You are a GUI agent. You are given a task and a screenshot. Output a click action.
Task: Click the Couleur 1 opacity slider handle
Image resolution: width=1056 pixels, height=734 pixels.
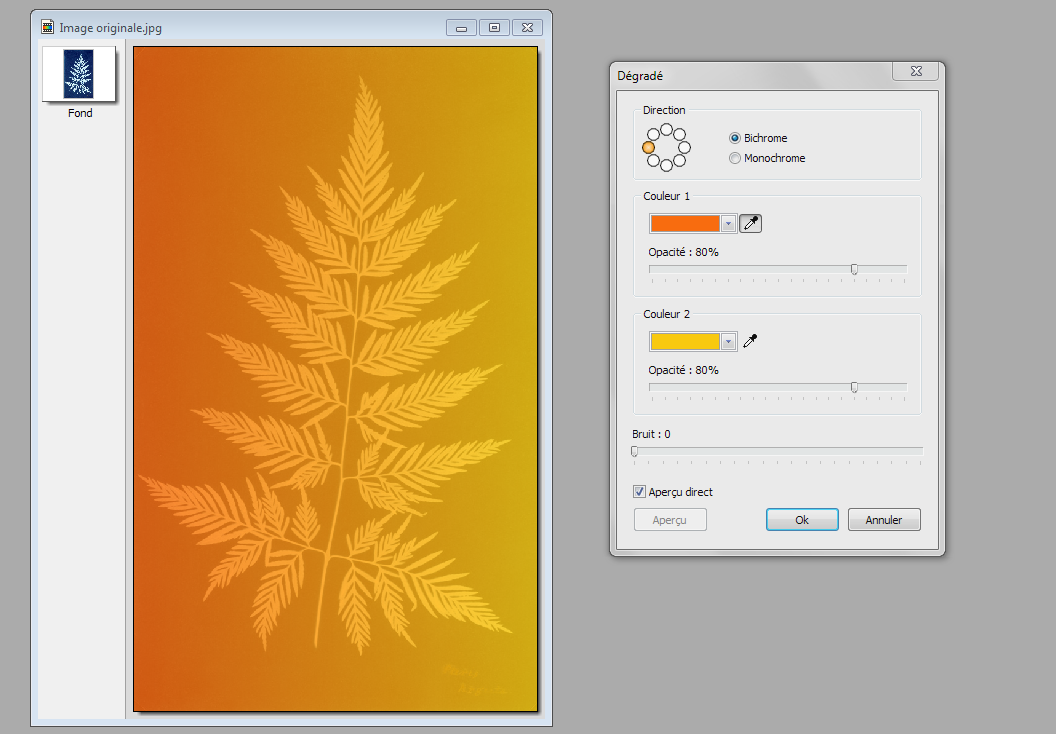854,269
